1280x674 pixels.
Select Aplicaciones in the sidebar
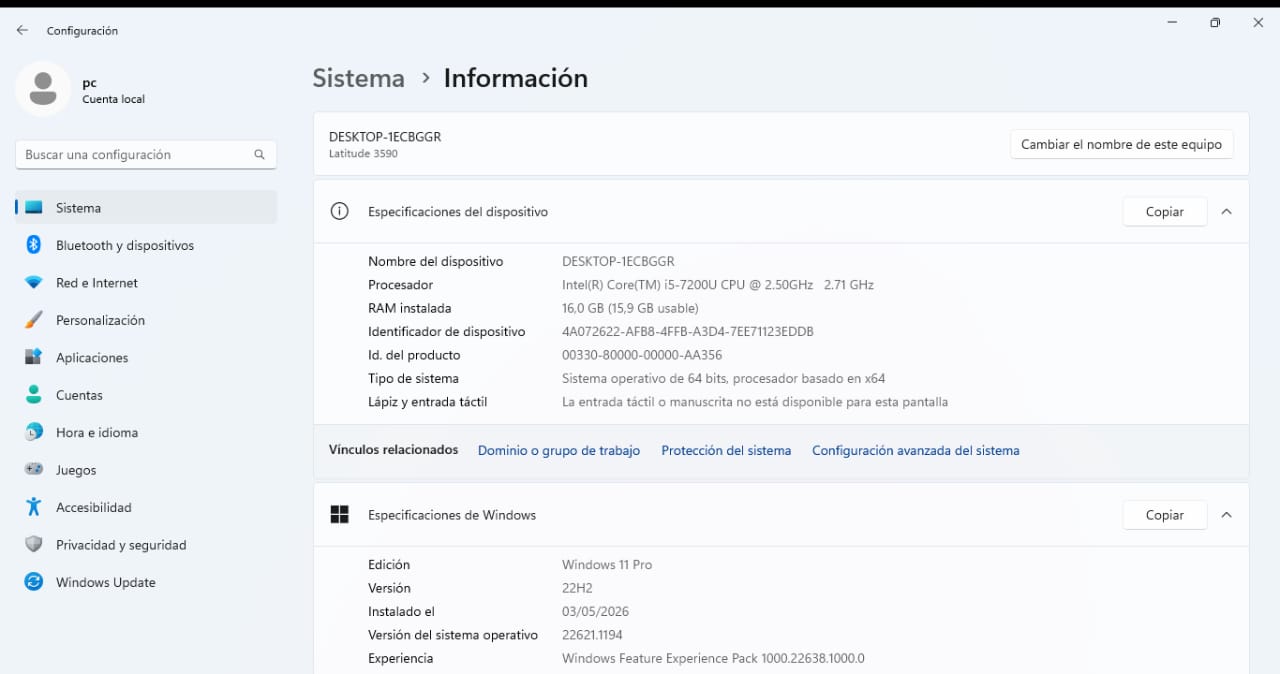146,357
